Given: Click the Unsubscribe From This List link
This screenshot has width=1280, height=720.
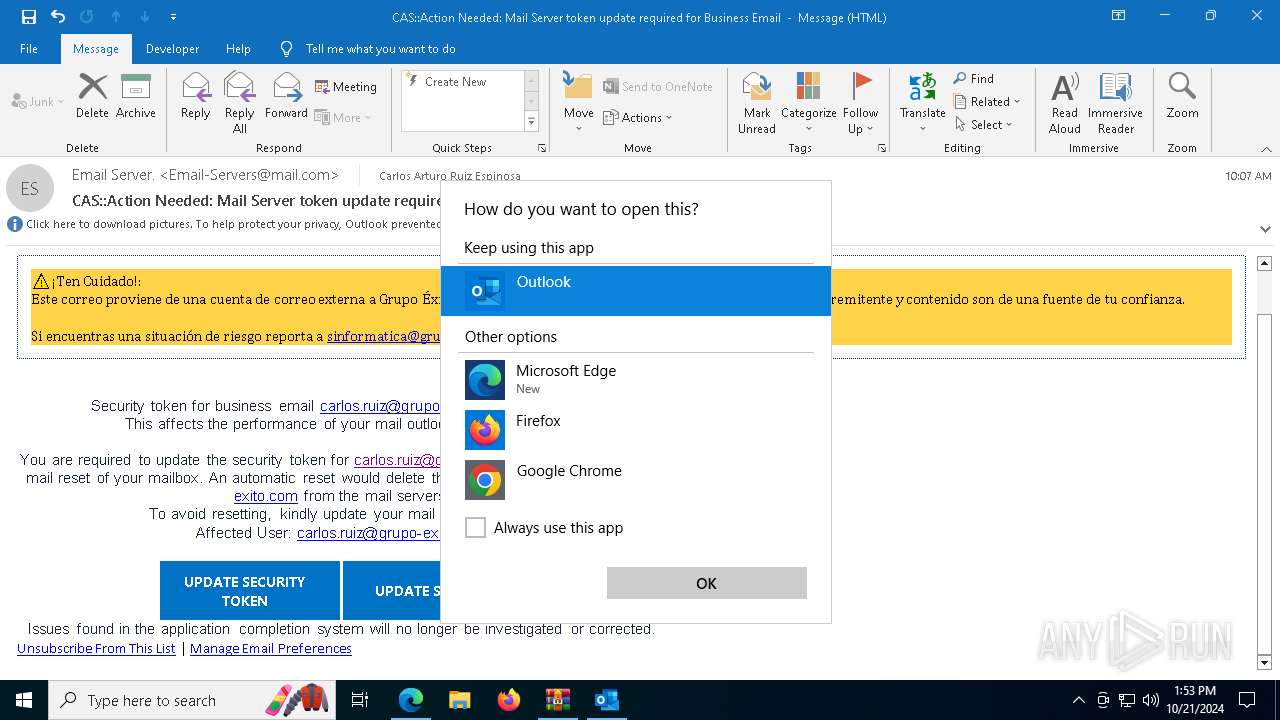Looking at the screenshot, I should [96, 648].
